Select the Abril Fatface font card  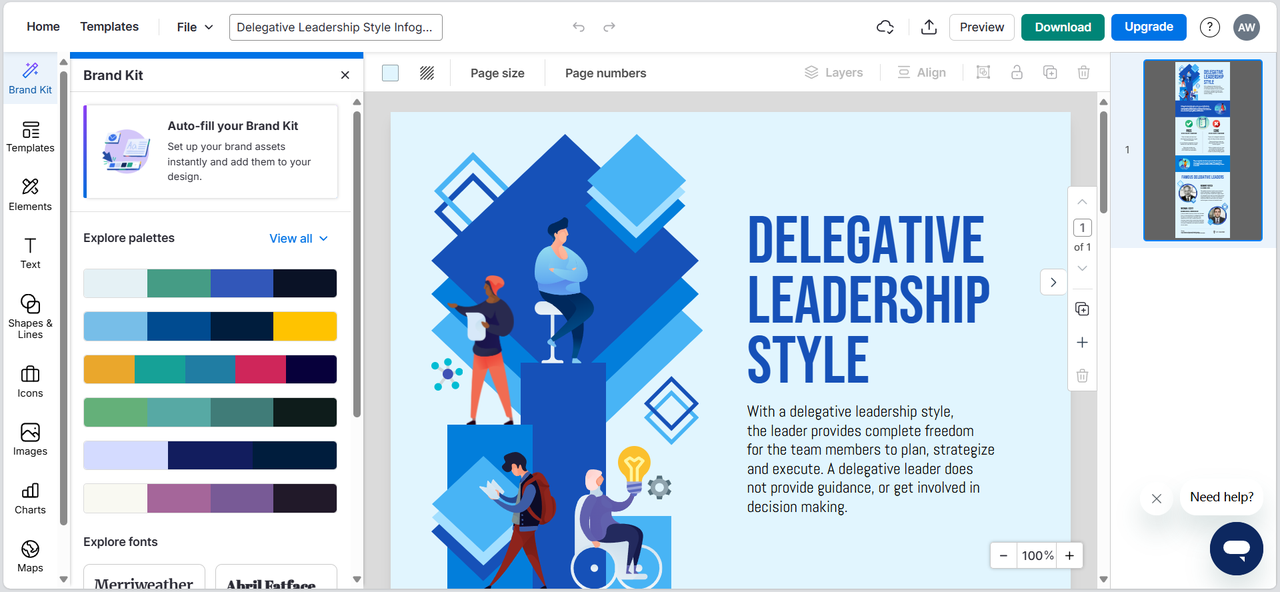pyautogui.click(x=276, y=577)
